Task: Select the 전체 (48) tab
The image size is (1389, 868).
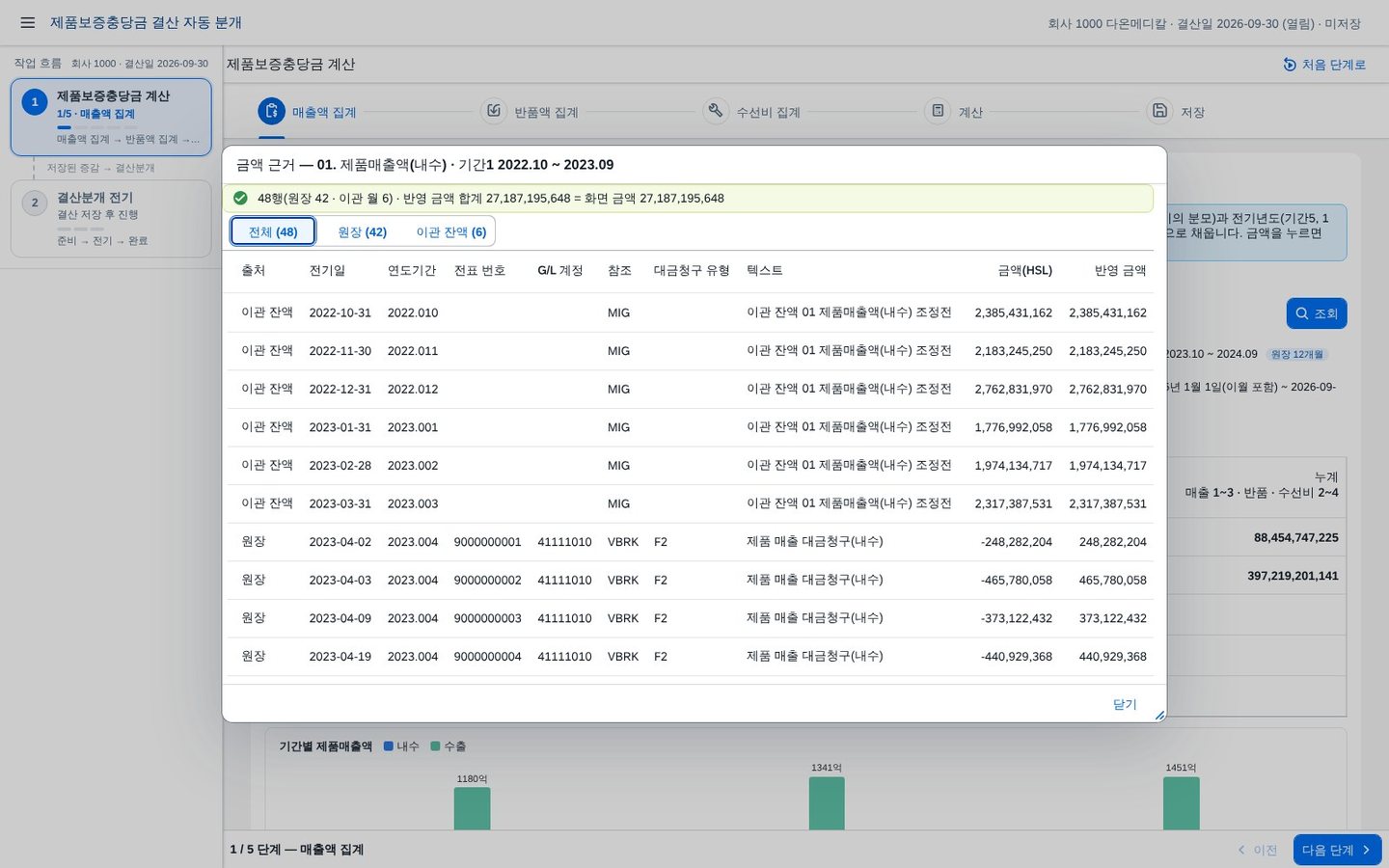Action: pos(273,231)
